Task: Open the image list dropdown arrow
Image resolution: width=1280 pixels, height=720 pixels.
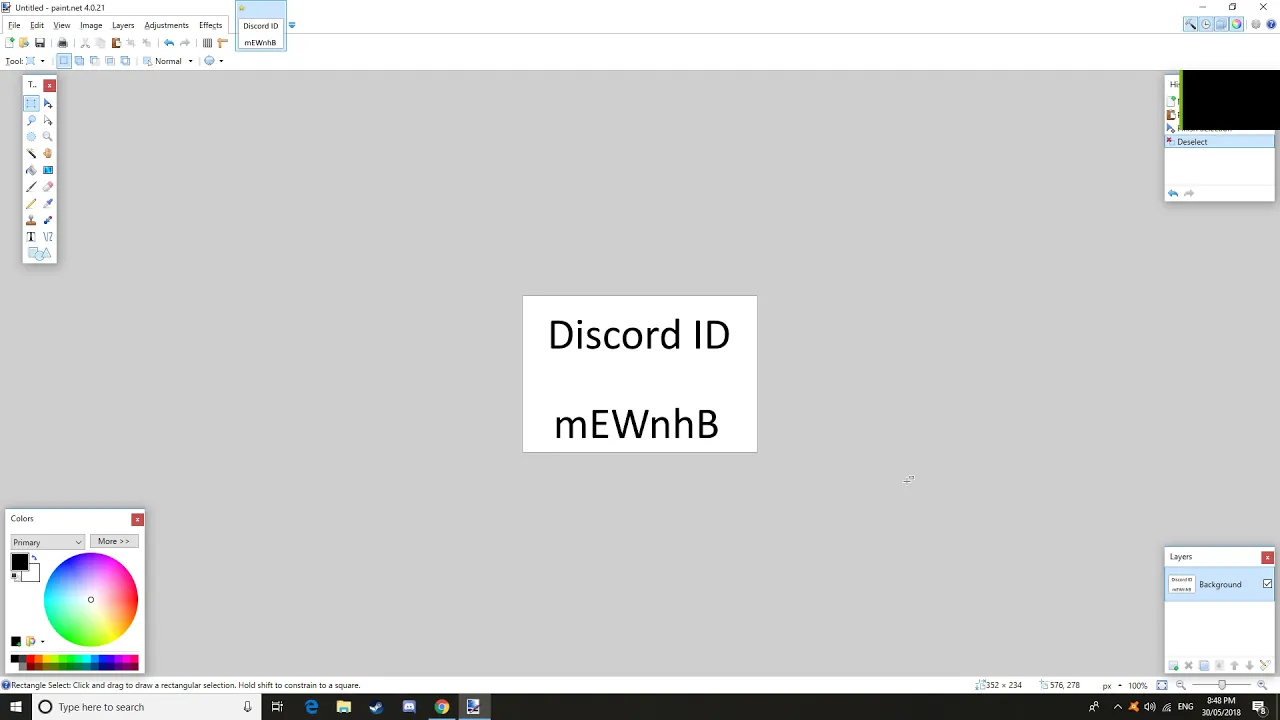Action: (x=292, y=25)
